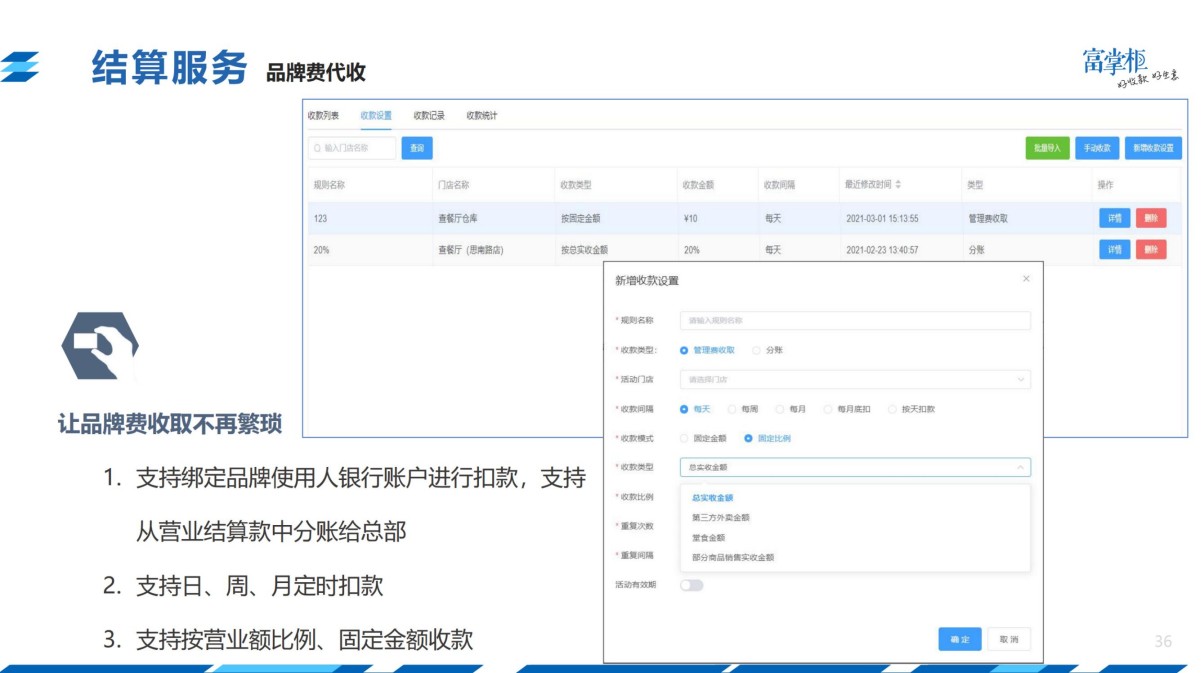This screenshot has height=673, width=1204.
Task: Delete the 20% rule
Action: pyautogui.click(x=1153, y=248)
